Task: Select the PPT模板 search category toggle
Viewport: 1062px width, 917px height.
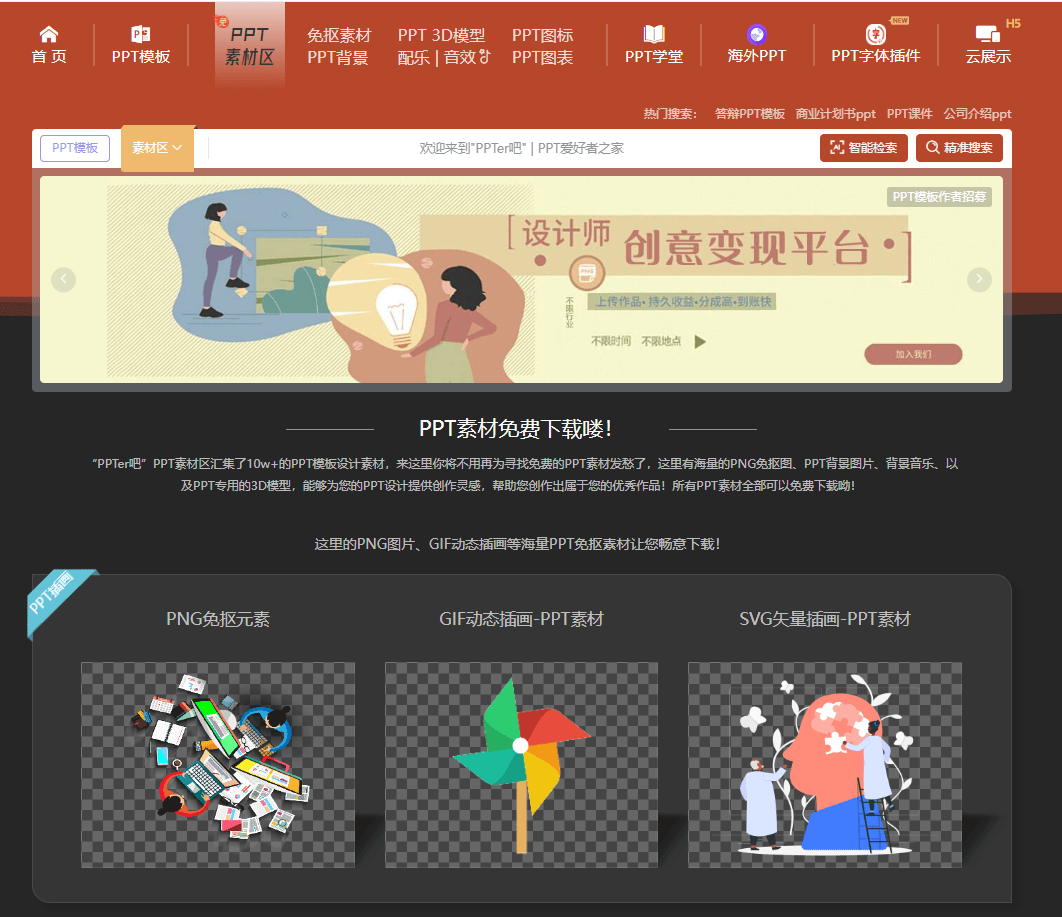Action: tap(75, 148)
